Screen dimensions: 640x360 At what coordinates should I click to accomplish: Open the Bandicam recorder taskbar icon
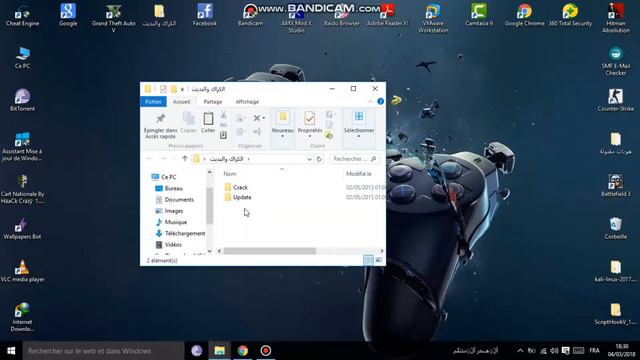click(x=266, y=351)
